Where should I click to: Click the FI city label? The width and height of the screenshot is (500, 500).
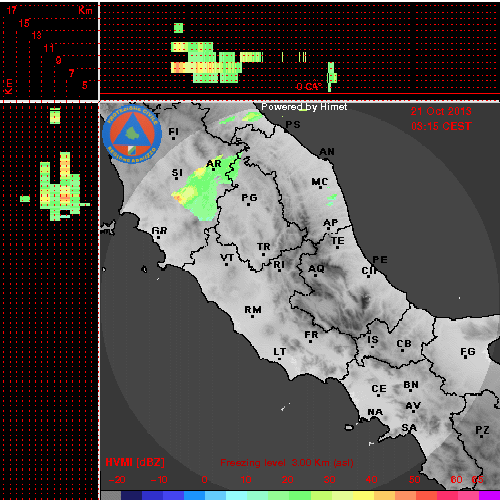pyautogui.click(x=173, y=132)
